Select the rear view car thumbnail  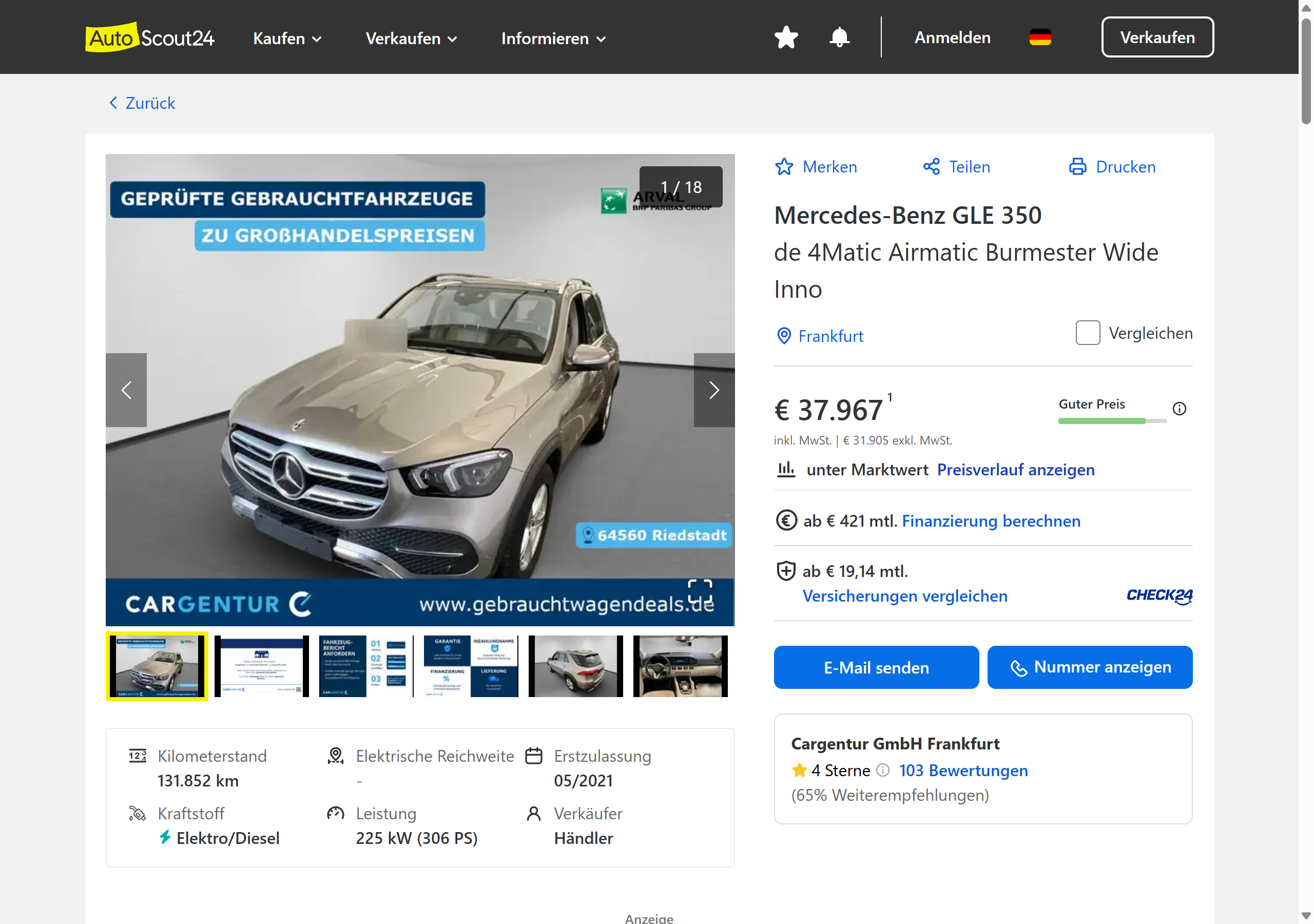[x=576, y=666]
